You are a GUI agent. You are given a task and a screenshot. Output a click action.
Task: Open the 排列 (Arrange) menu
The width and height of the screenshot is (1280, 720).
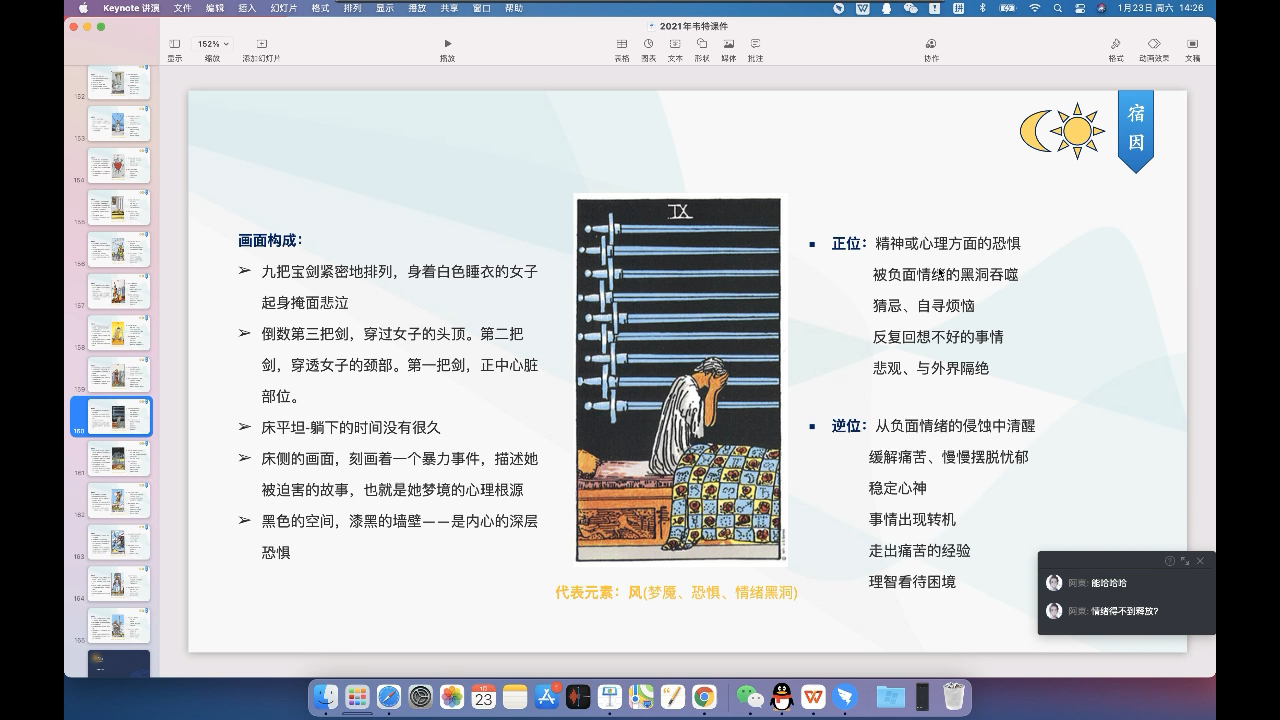click(x=352, y=8)
